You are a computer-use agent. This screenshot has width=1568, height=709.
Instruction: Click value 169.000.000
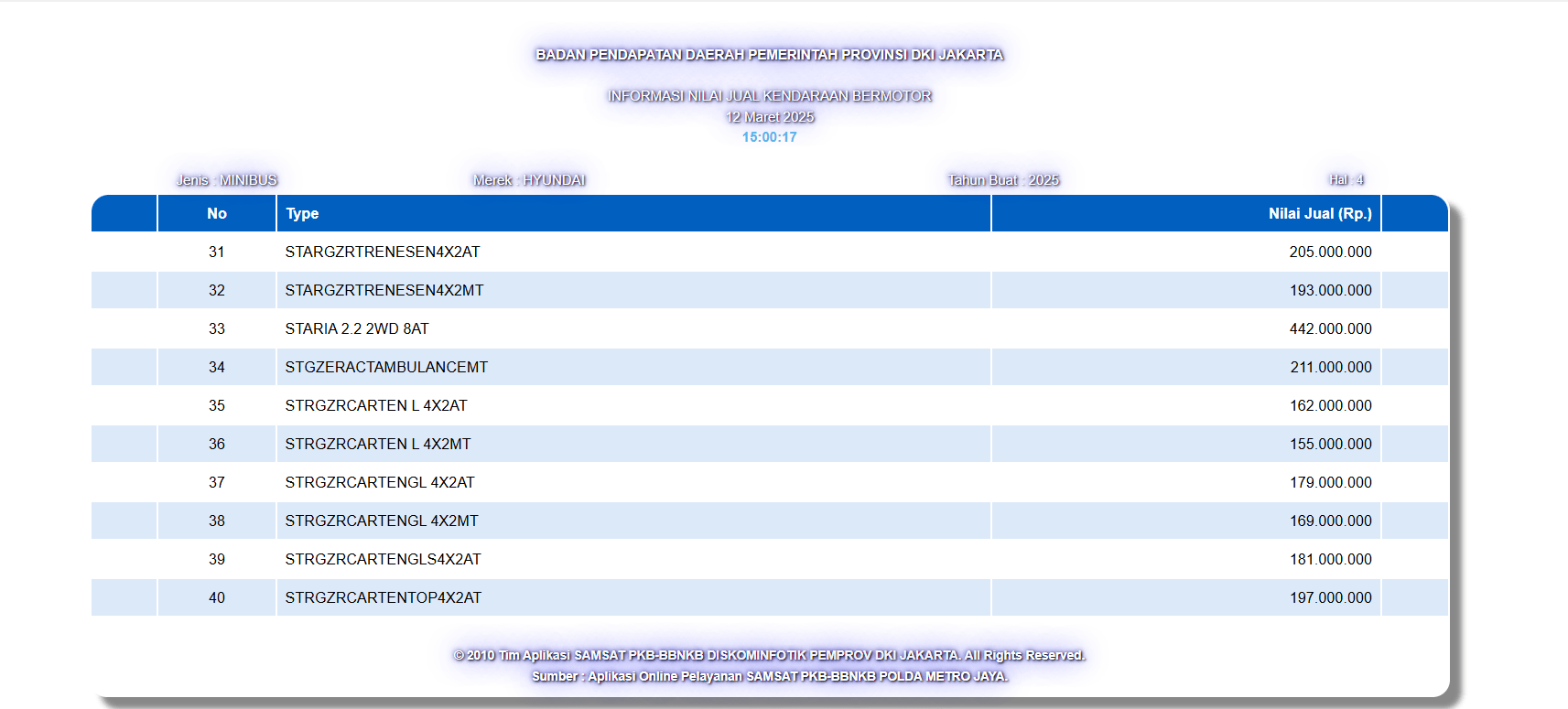(x=1330, y=521)
